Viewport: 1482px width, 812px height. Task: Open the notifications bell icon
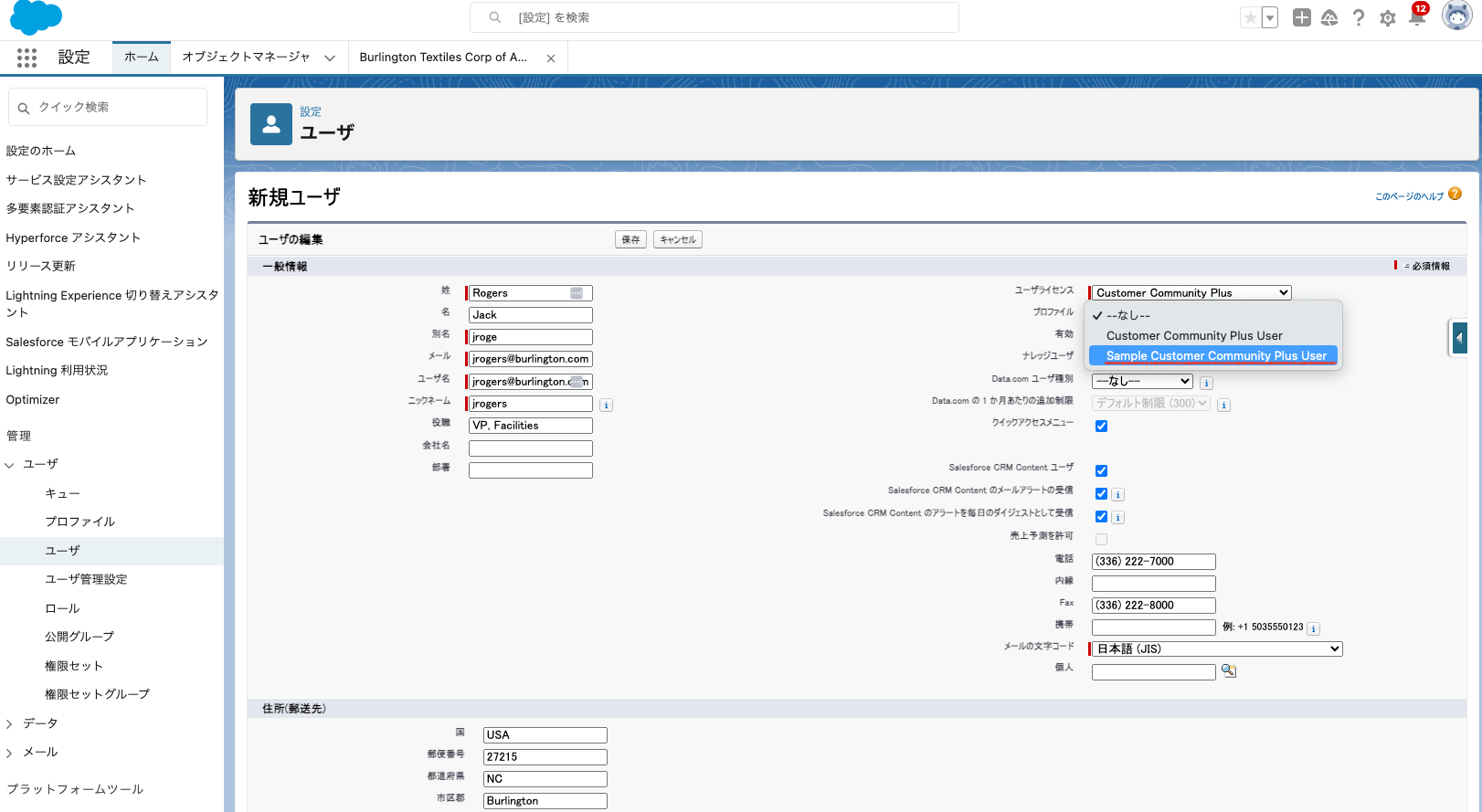pos(1417,17)
